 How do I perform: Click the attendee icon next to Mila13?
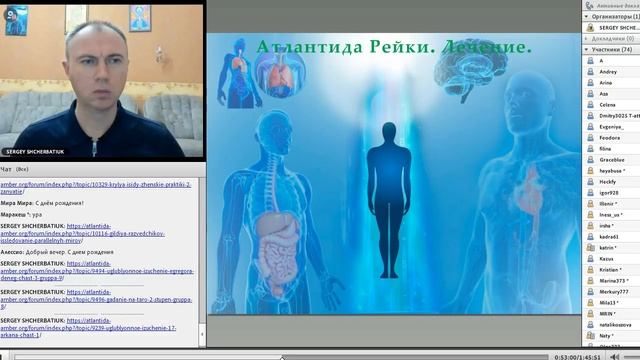point(590,303)
